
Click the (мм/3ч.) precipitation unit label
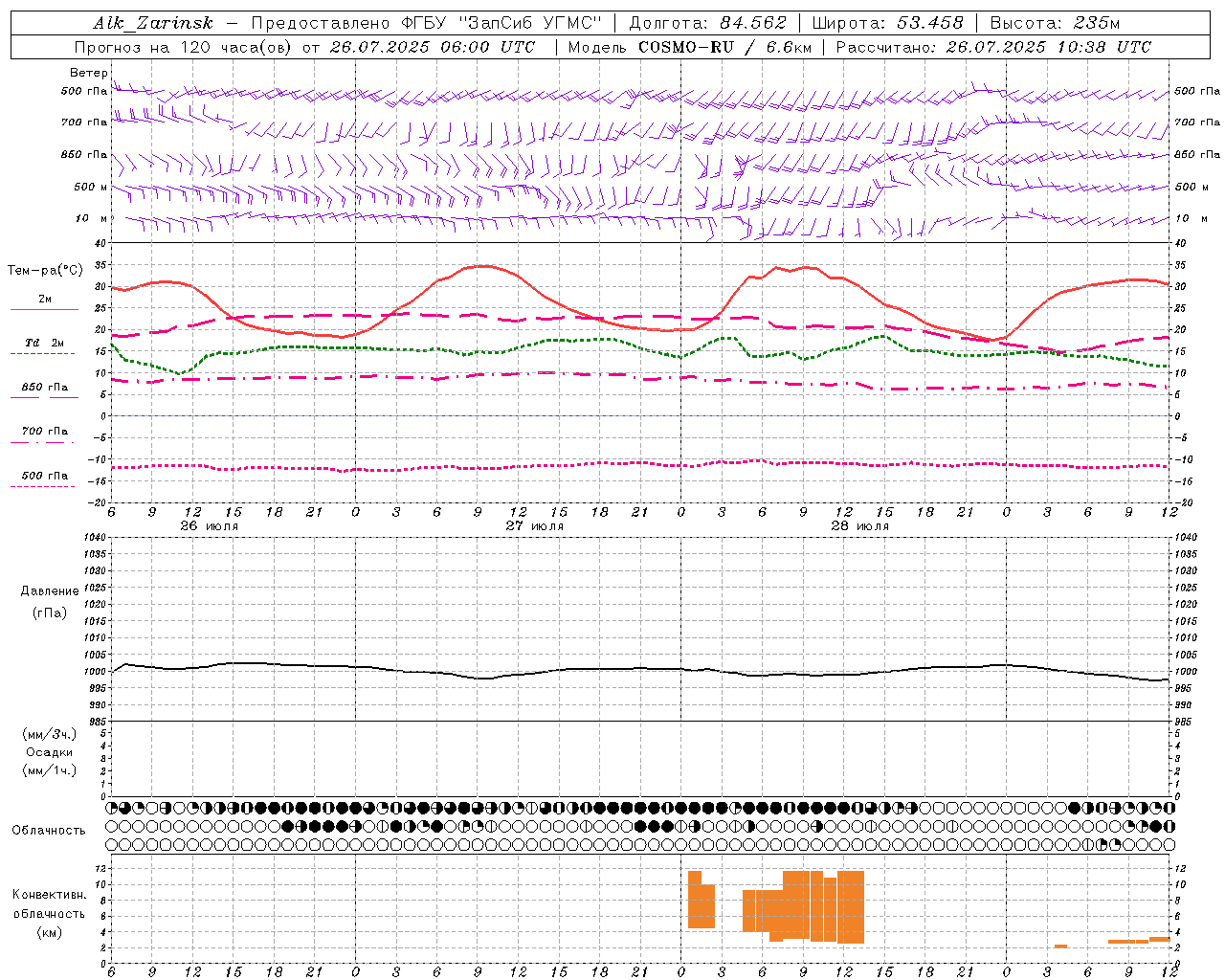[x=50, y=734]
